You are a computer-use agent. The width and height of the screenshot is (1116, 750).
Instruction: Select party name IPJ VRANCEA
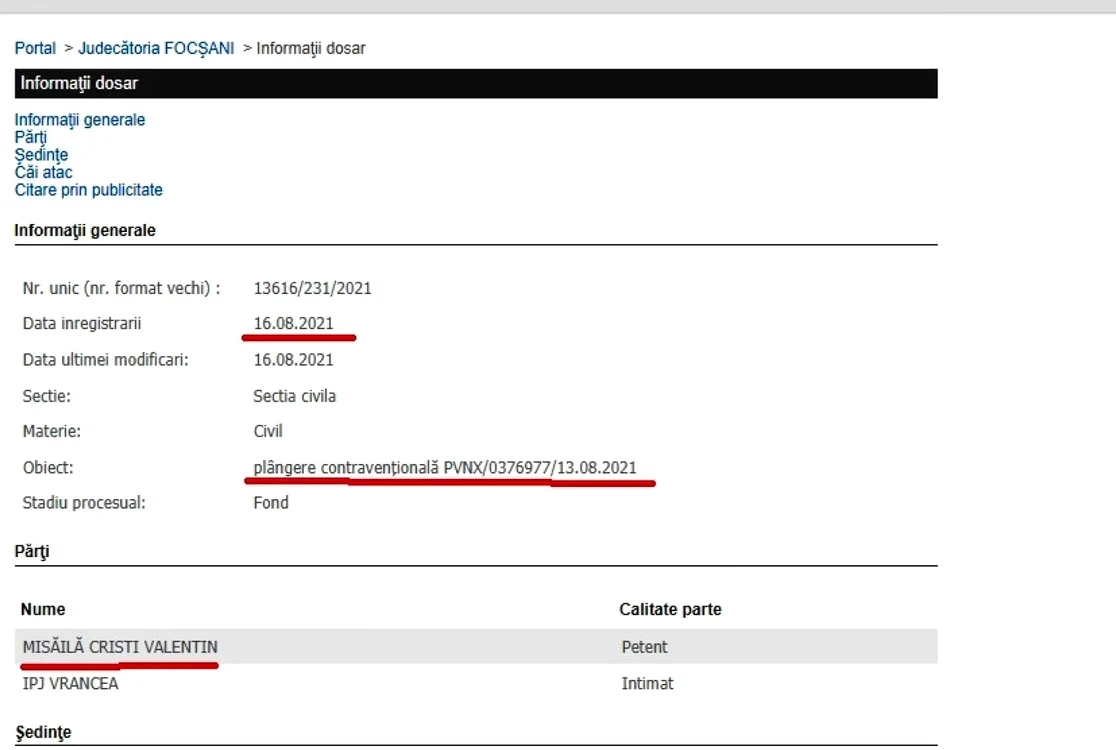point(70,683)
